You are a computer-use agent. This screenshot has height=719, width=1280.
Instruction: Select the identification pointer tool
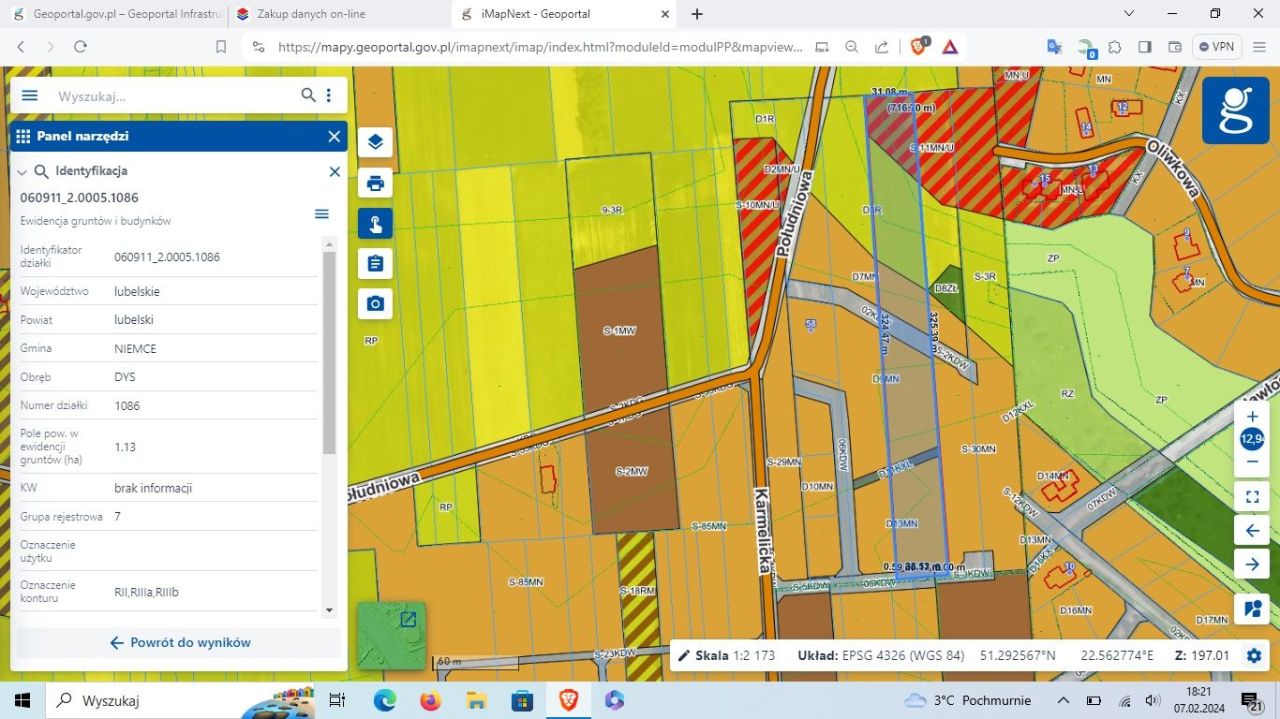(375, 223)
